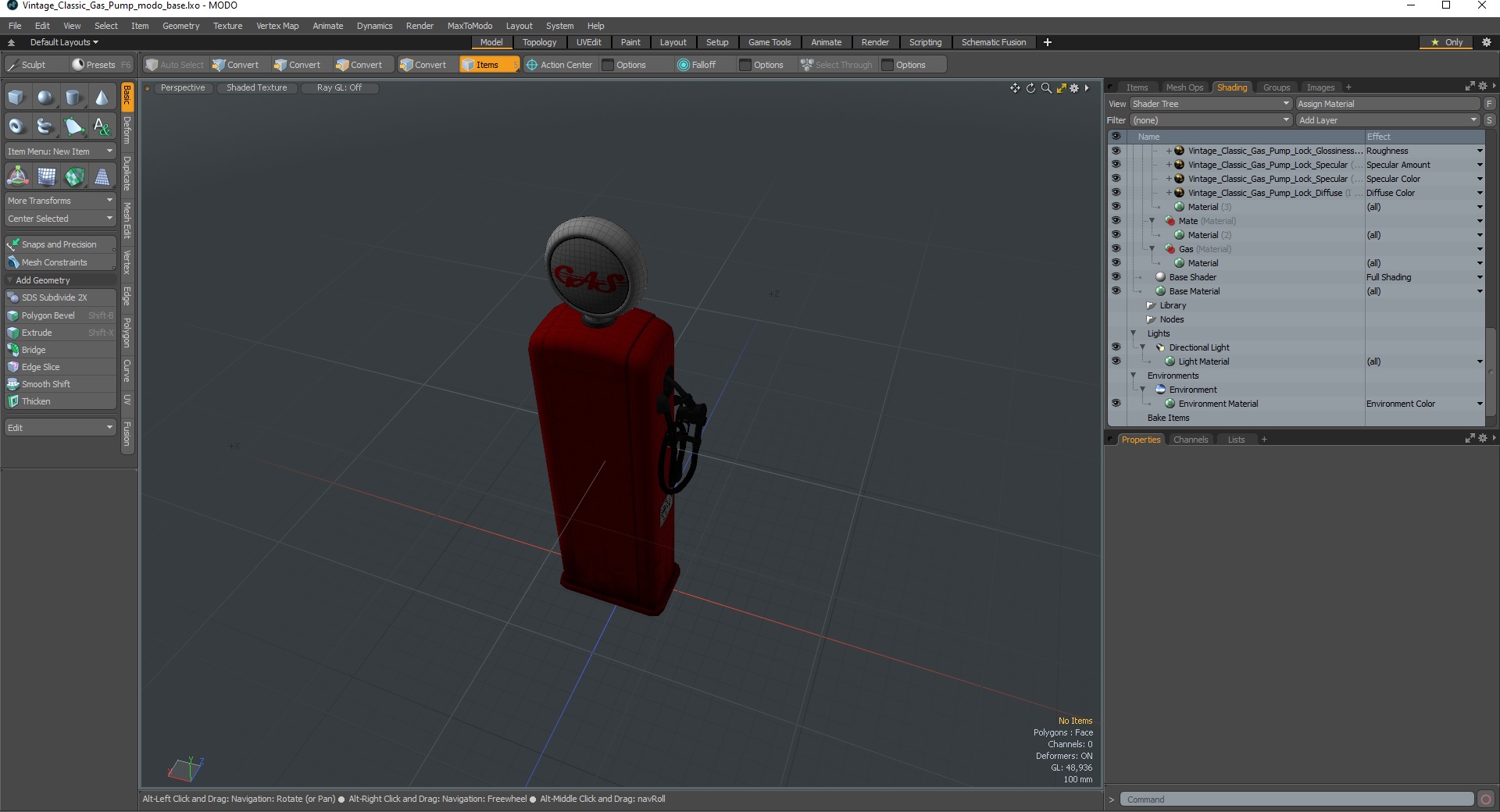Hide the Base Shader layer
The width and height of the screenshot is (1500, 812).
point(1116,277)
